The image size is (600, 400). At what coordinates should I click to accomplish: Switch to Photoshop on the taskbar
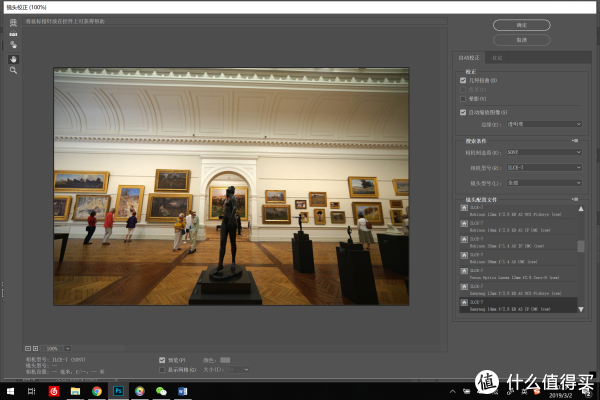[118, 391]
